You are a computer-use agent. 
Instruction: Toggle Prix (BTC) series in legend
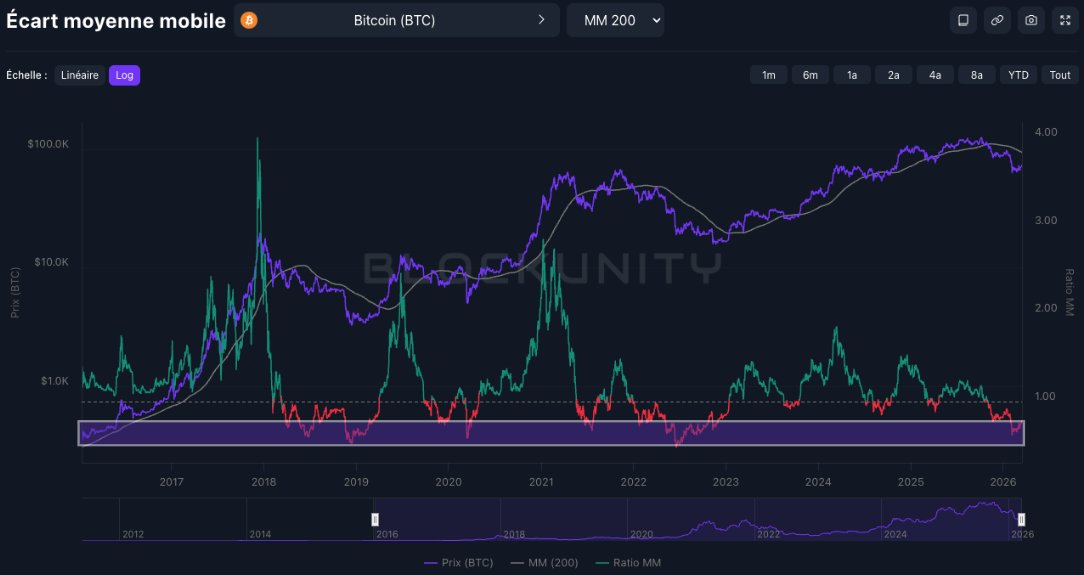[459, 563]
